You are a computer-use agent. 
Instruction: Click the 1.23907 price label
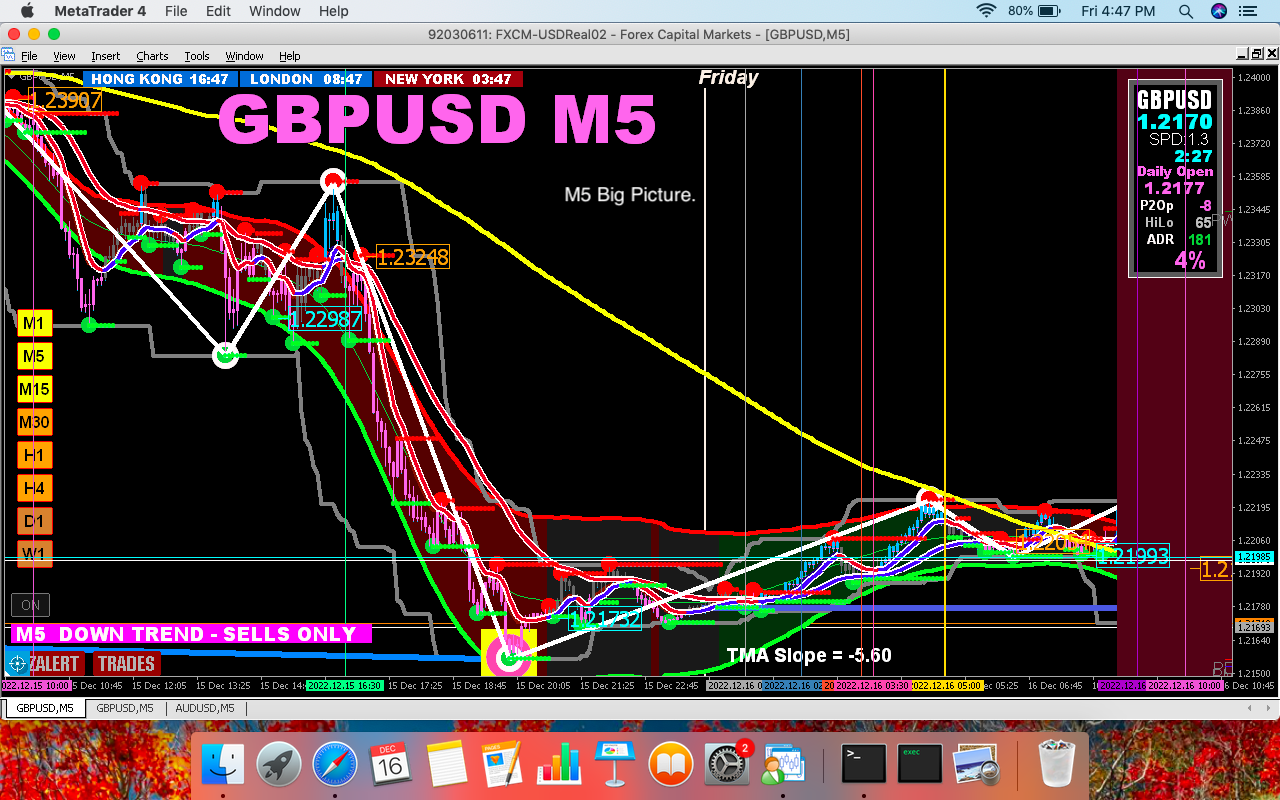64,100
